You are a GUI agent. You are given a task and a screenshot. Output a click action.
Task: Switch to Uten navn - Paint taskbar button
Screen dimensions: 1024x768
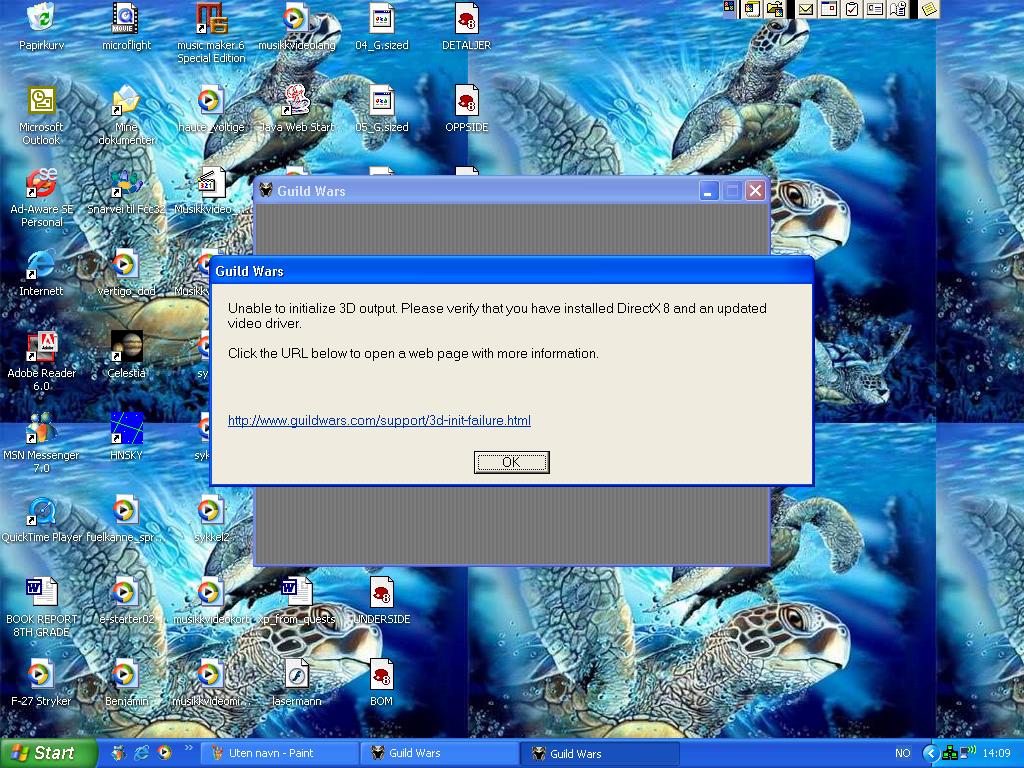pos(279,753)
